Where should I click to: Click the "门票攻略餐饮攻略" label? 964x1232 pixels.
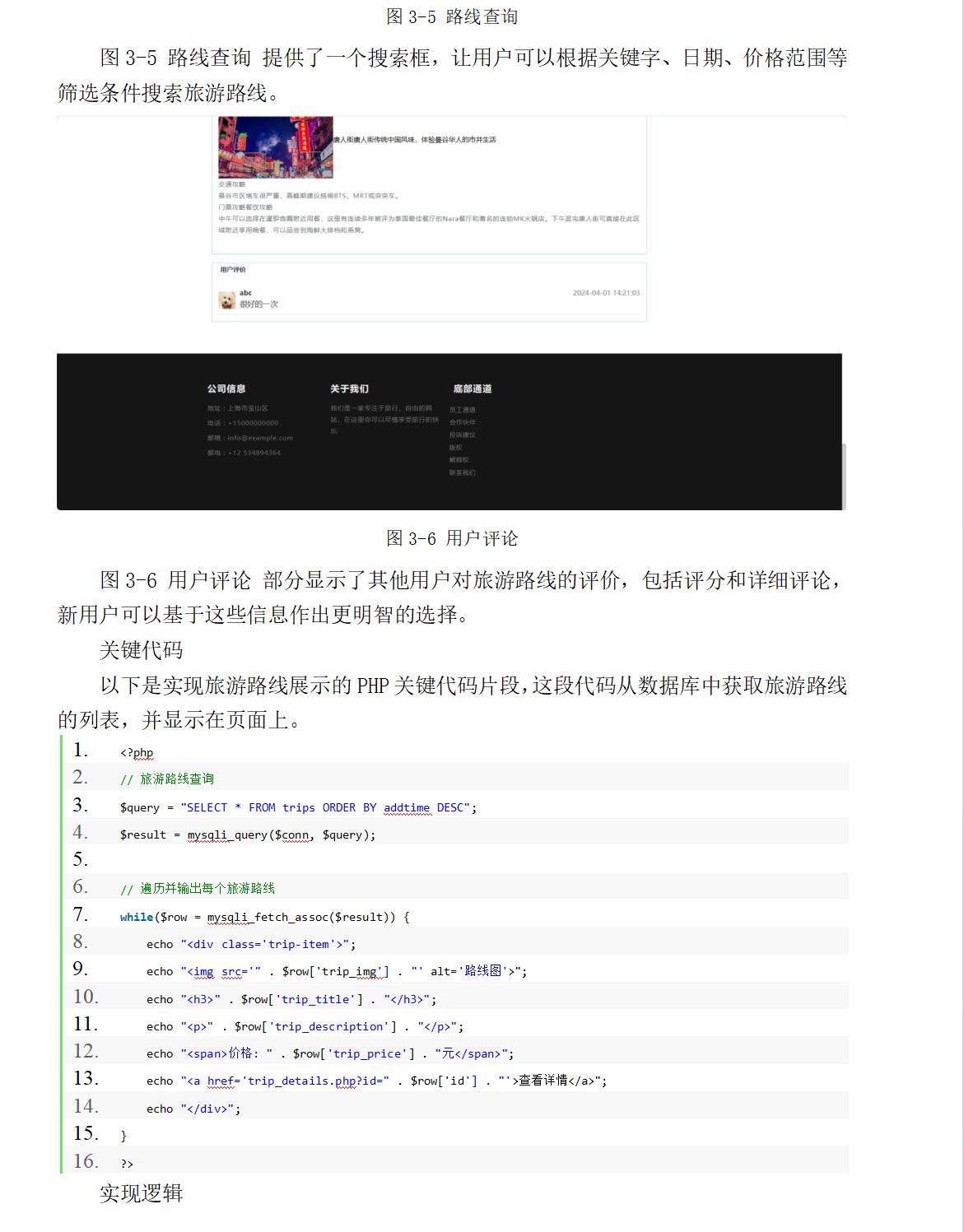coord(245,207)
